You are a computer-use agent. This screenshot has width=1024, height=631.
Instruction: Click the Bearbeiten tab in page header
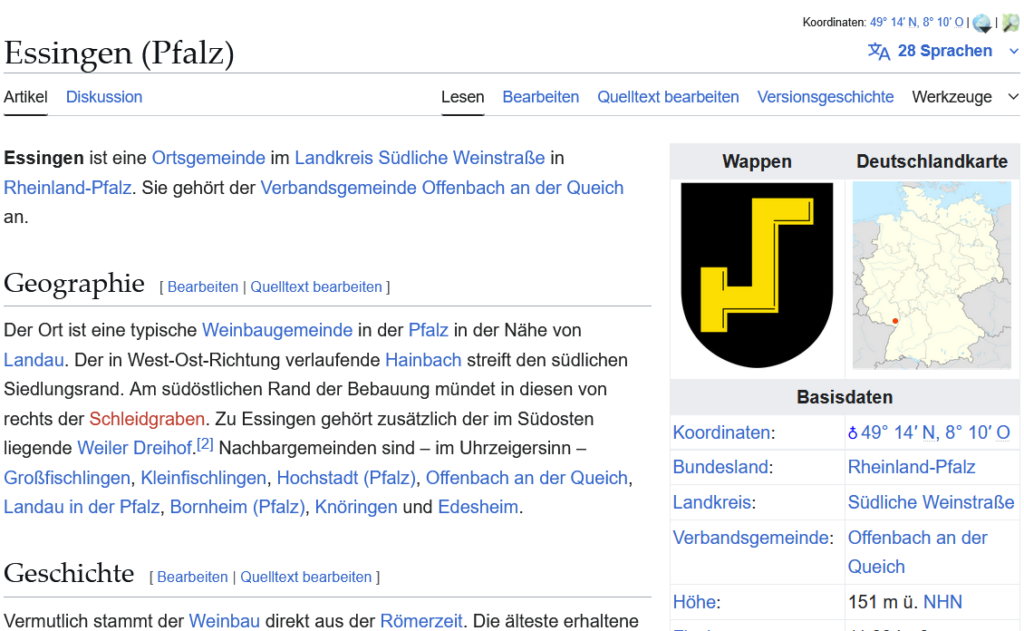point(540,97)
